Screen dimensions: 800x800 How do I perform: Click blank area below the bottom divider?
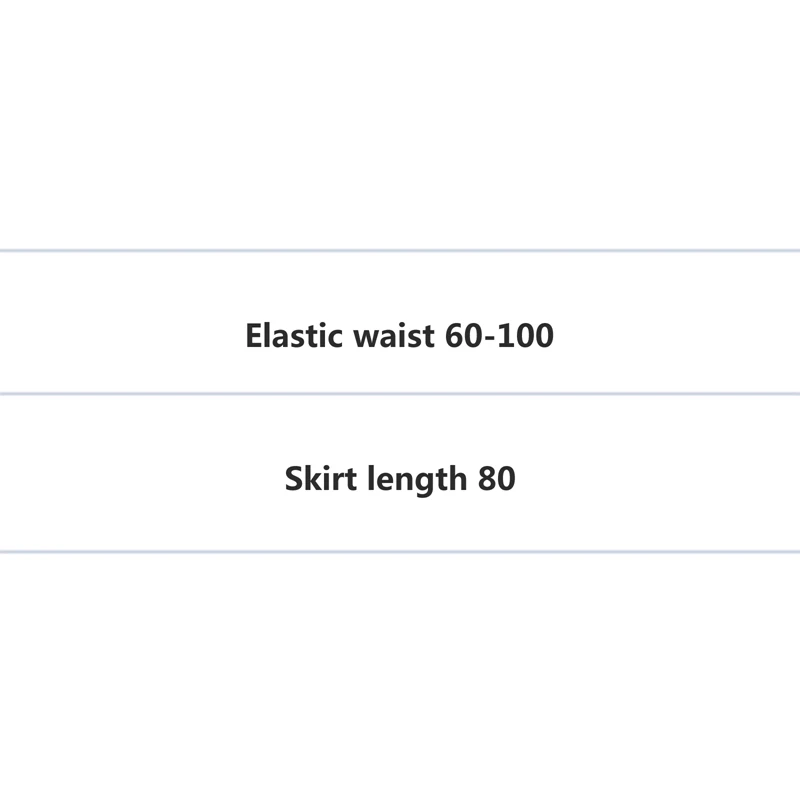tap(400, 680)
